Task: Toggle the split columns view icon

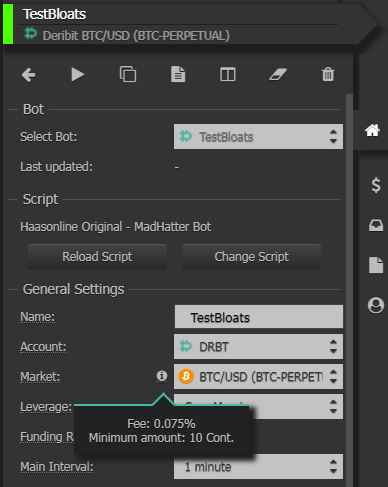Action: point(228,74)
